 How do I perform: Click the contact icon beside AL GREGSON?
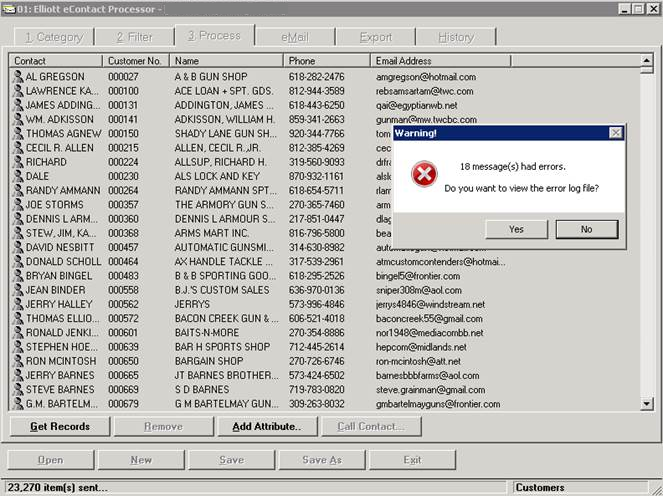click(18, 77)
